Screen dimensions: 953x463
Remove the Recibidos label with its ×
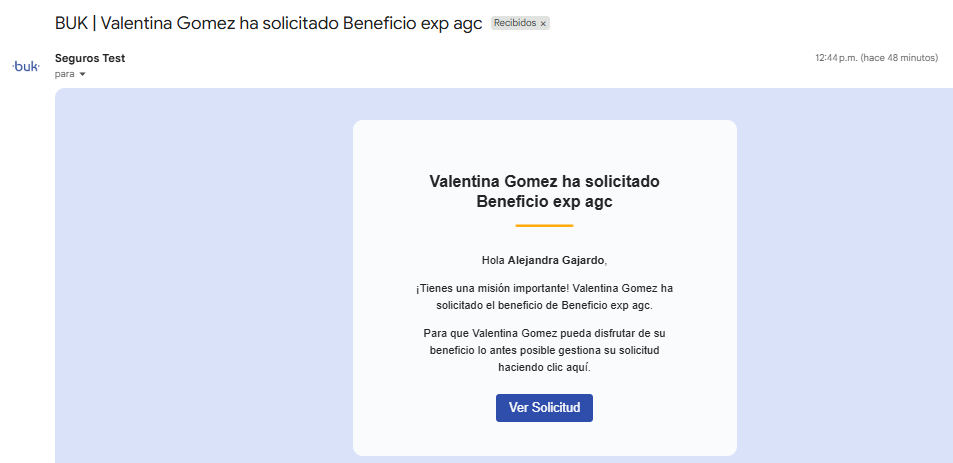543,23
